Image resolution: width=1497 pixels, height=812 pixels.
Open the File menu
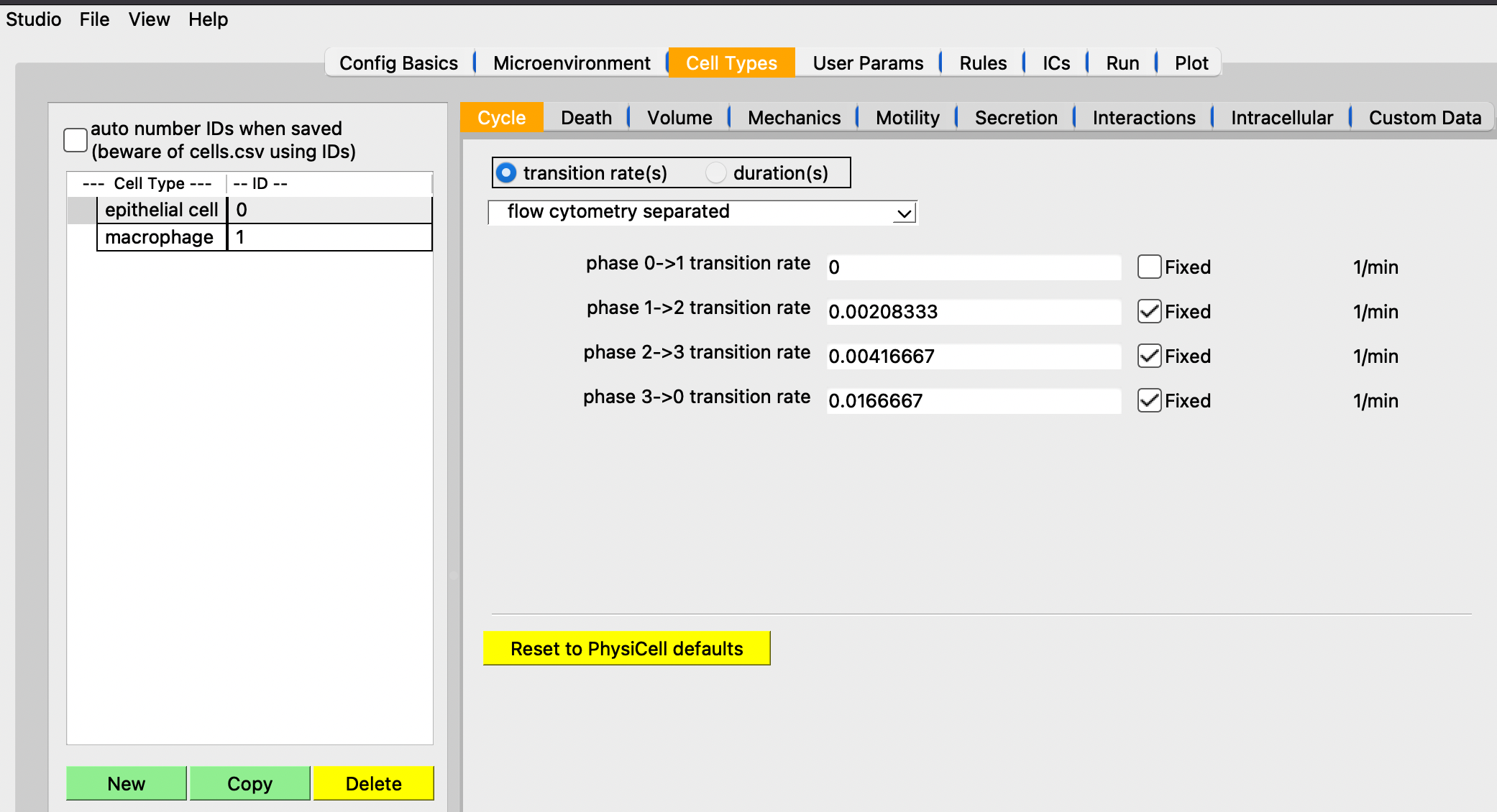click(94, 19)
